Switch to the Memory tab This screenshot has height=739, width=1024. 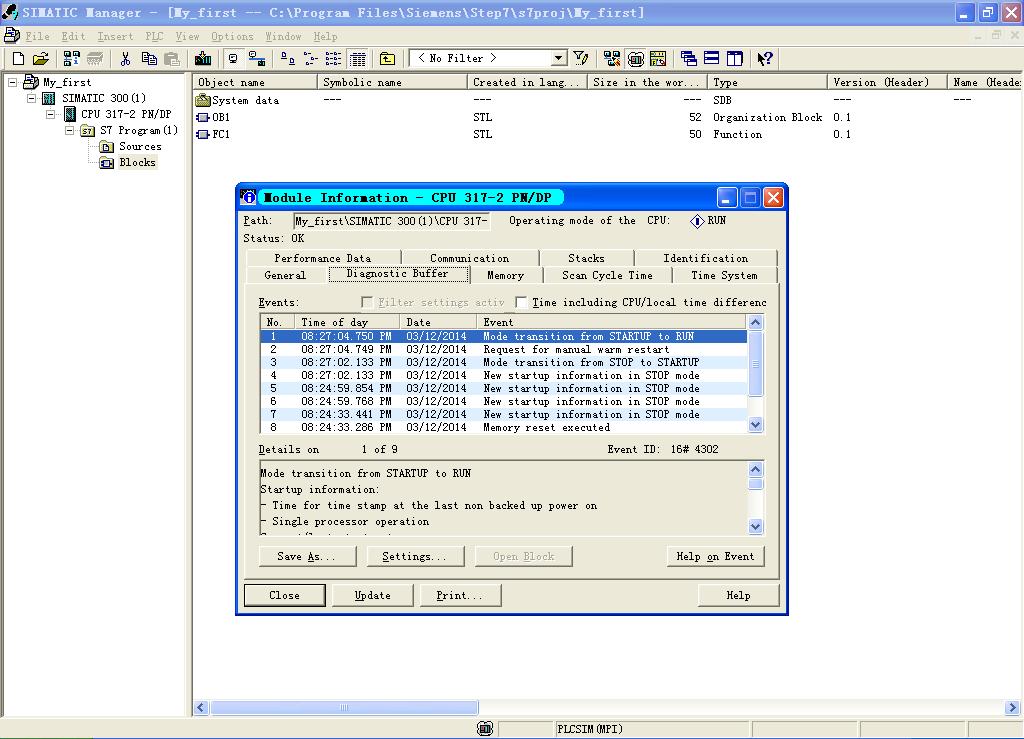(x=505, y=275)
